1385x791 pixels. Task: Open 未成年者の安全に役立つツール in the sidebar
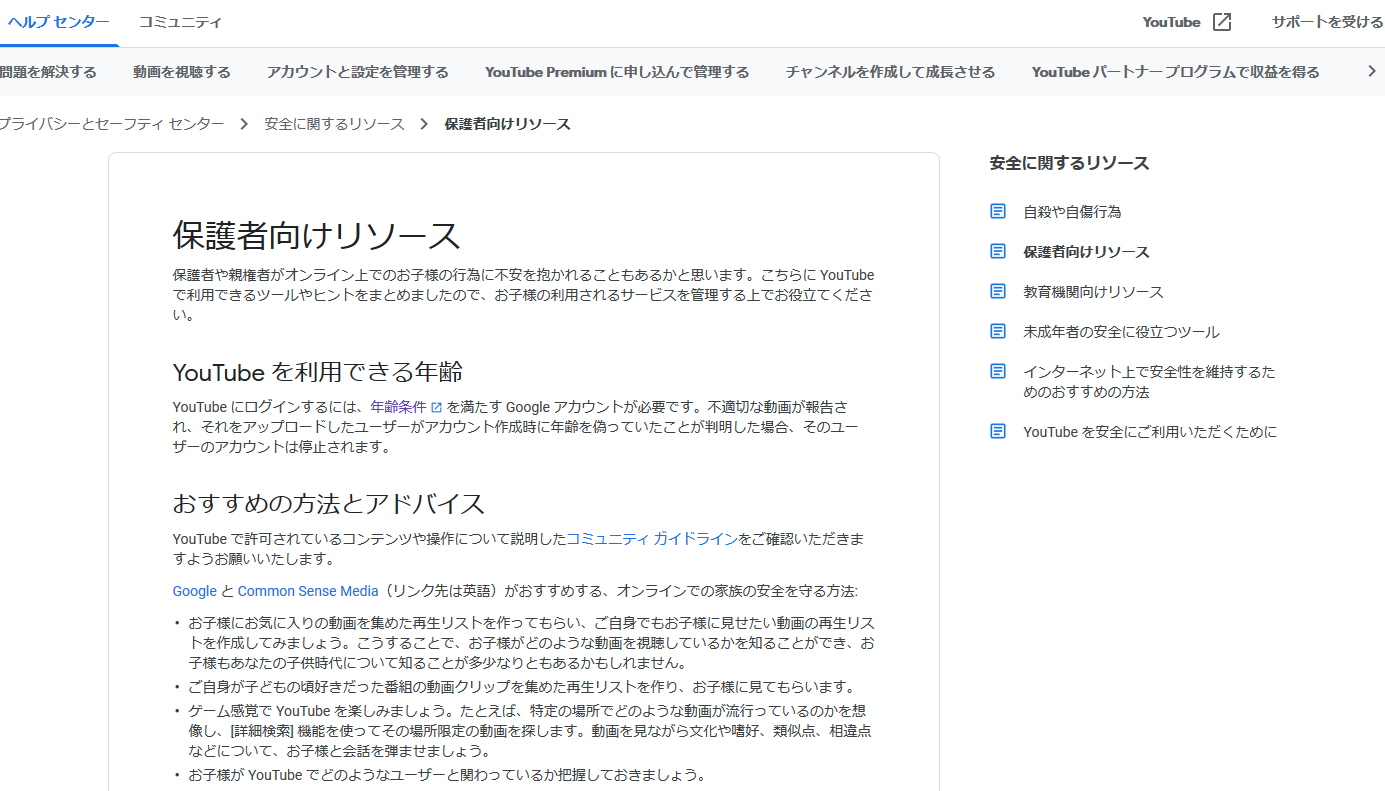click(x=1121, y=332)
